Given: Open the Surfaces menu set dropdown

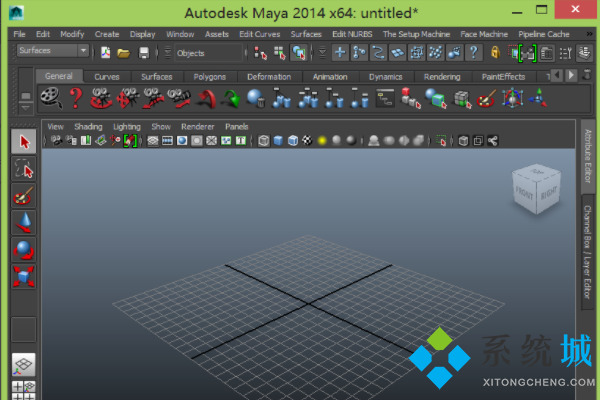Looking at the screenshot, I should tap(53, 52).
